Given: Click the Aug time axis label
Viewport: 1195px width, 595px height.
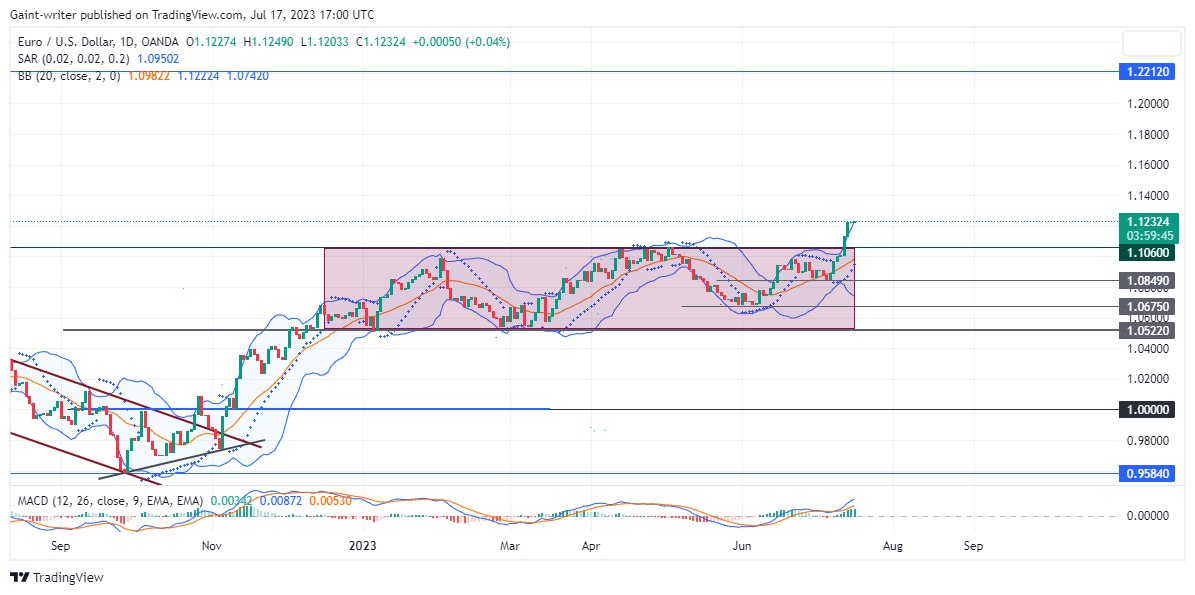Looking at the screenshot, I should [893, 545].
